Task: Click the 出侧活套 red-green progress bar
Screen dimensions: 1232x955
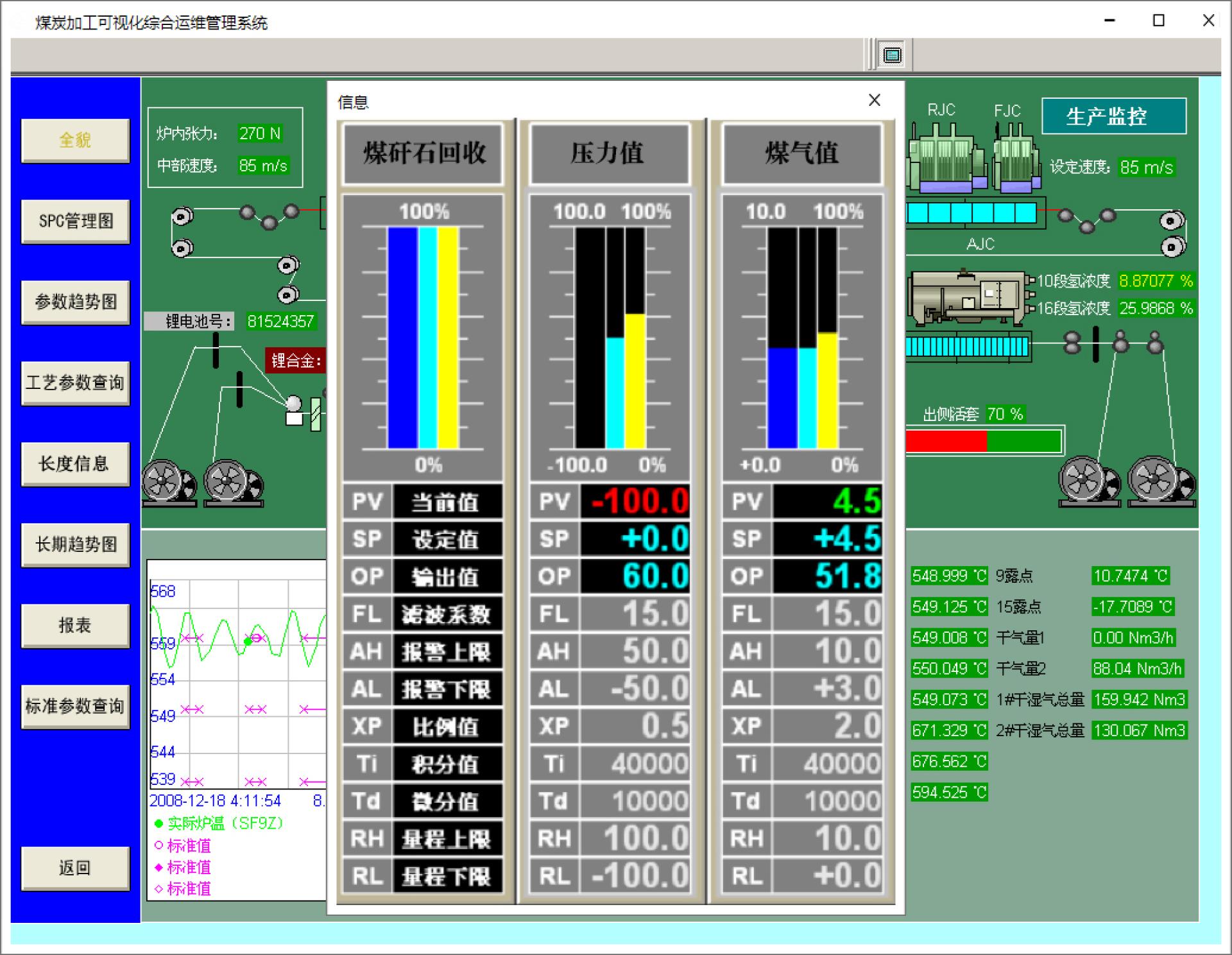Action: coord(983,442)
